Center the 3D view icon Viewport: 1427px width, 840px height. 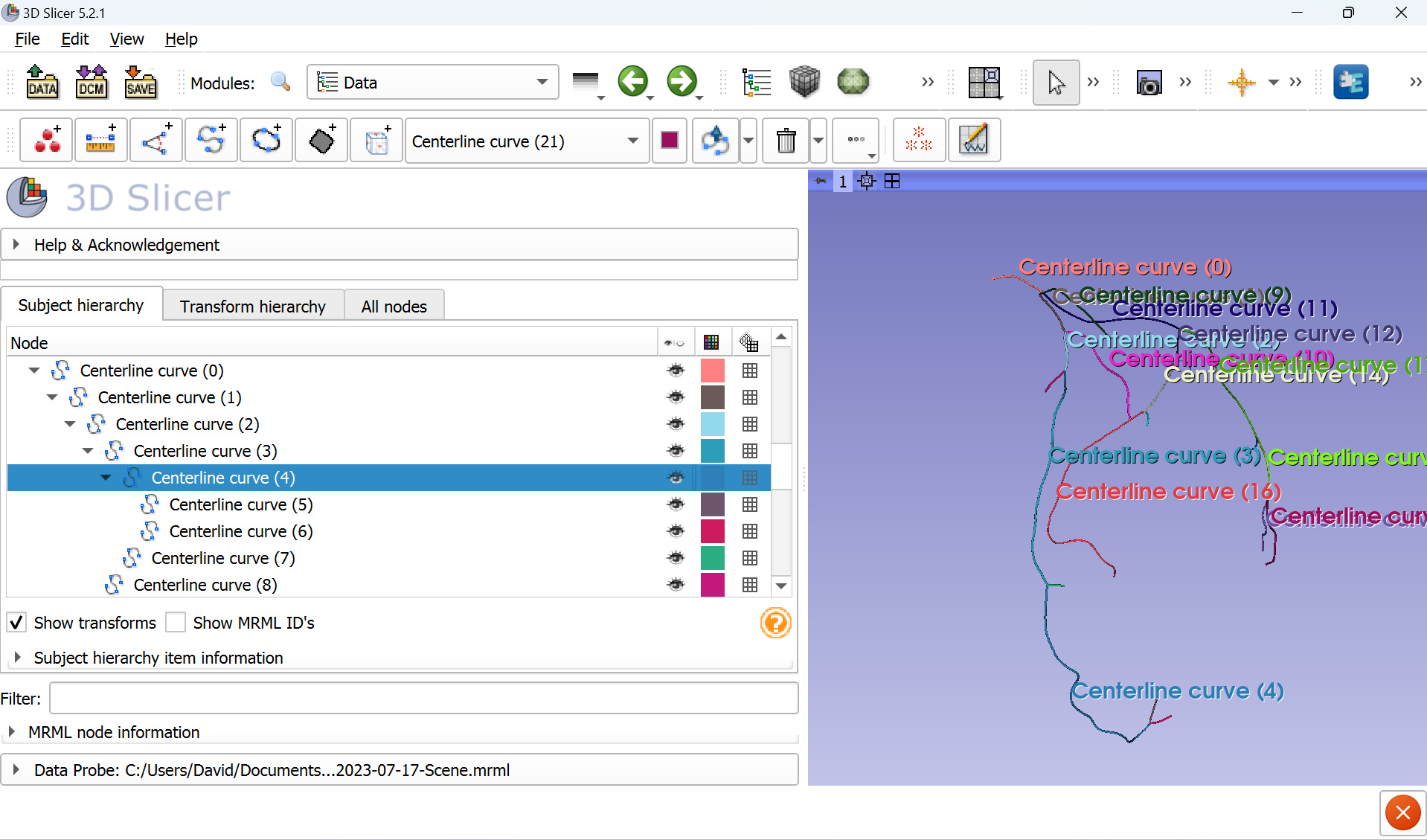[867, 181]
